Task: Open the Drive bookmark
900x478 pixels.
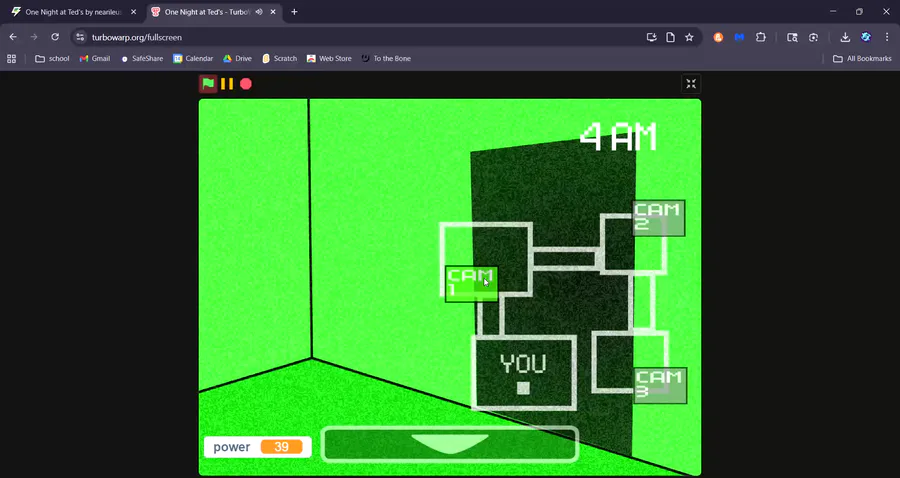Action: [237, 59]
